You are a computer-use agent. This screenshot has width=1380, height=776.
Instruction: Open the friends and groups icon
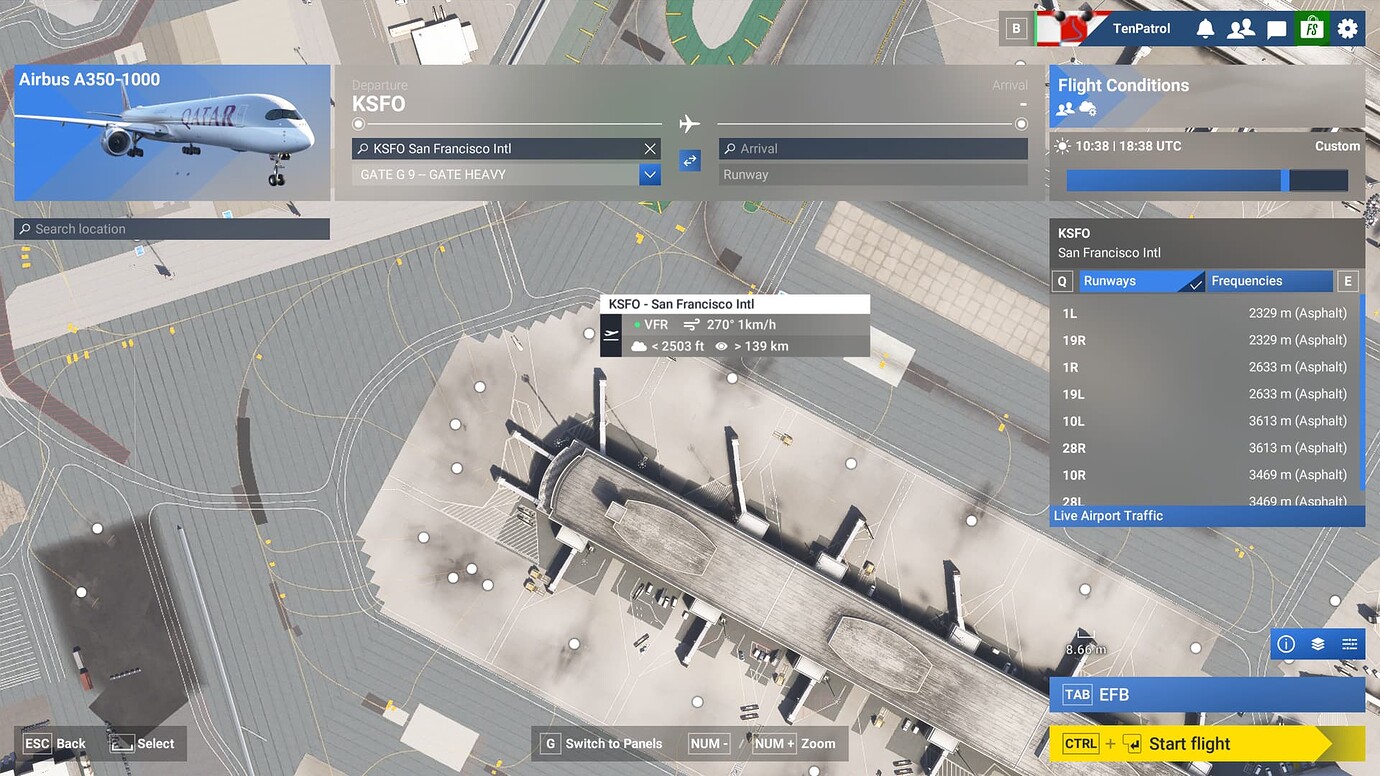click(x=1240, y=29)
